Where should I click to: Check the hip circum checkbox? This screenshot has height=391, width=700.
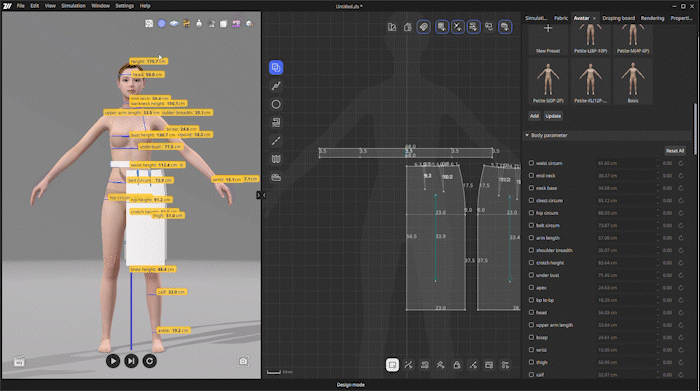coord(531,213)
